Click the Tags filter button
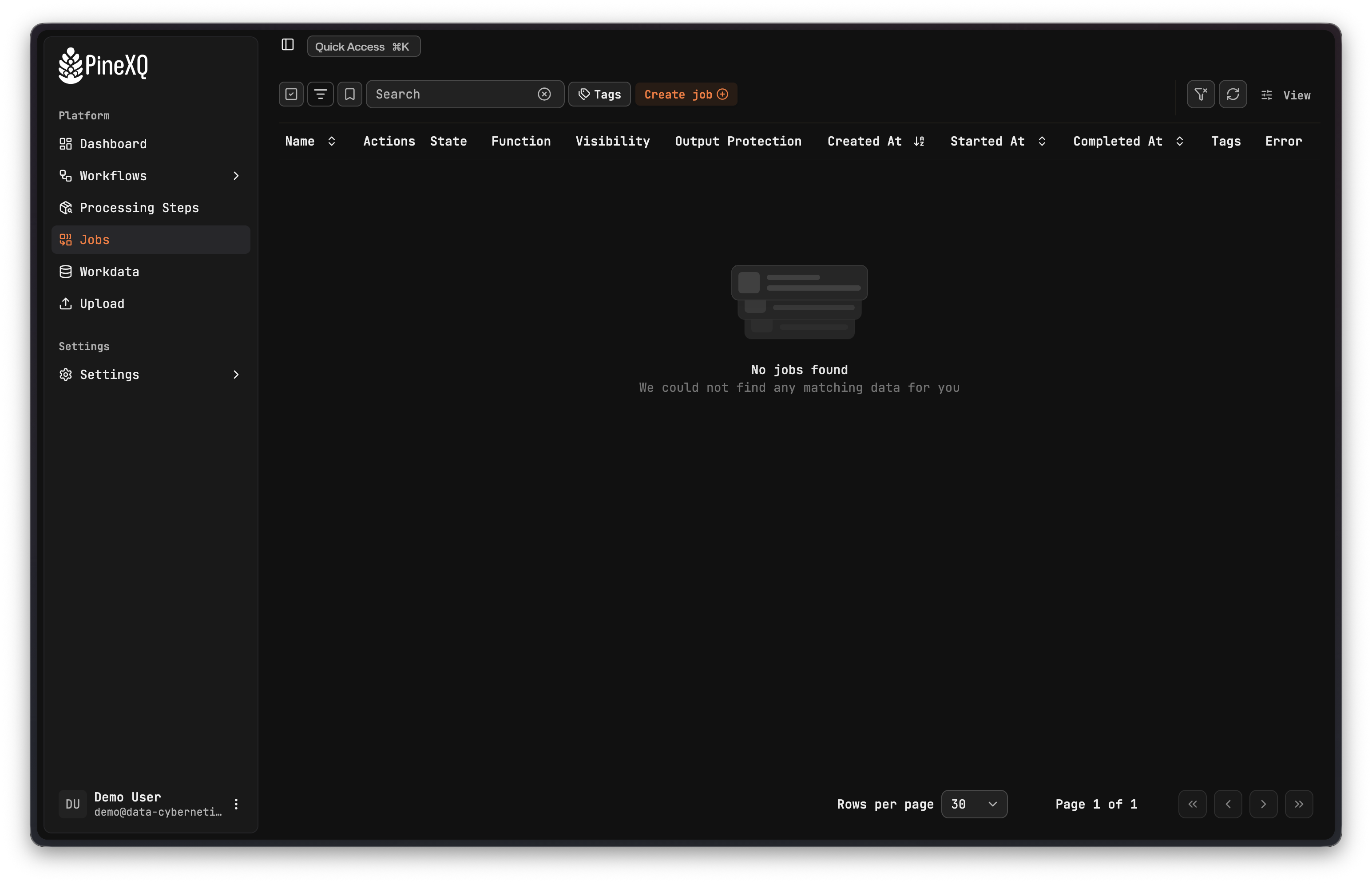The image size is (1372, 884). (x=599, y=94)
